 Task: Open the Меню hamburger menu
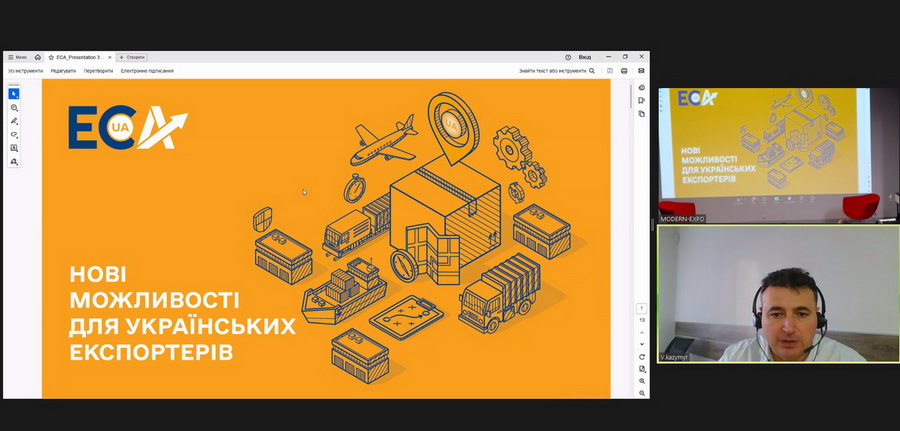pos(17,57)
